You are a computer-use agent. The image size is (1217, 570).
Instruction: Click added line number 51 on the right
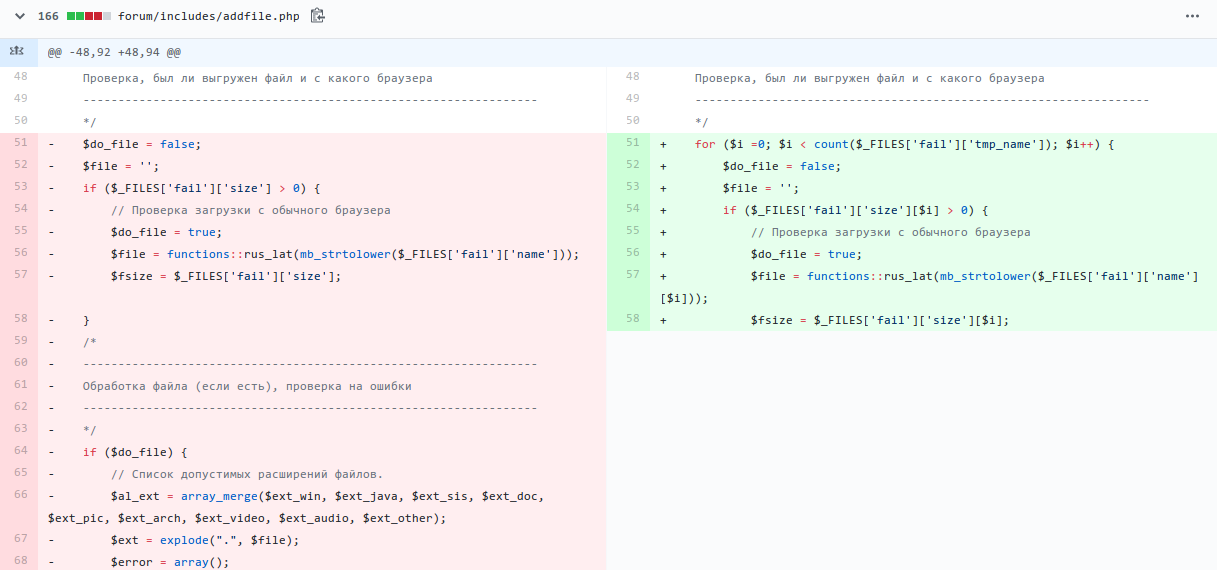click(x=632, y=143)
